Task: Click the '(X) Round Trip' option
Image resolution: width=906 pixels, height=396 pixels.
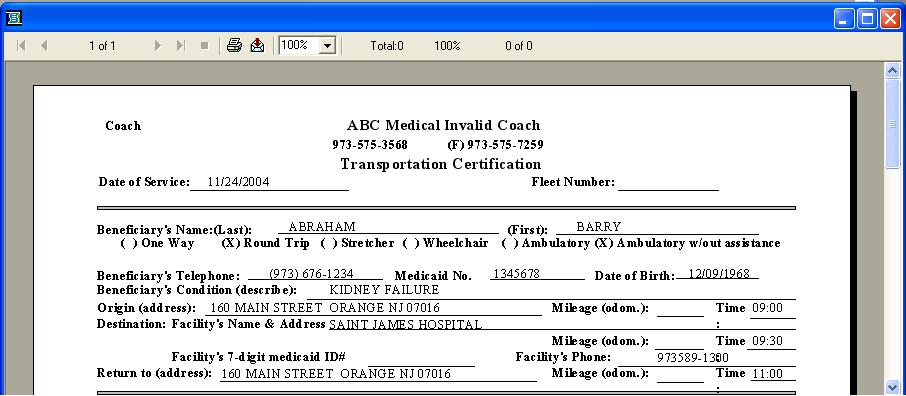Action: tap(265, 243)
